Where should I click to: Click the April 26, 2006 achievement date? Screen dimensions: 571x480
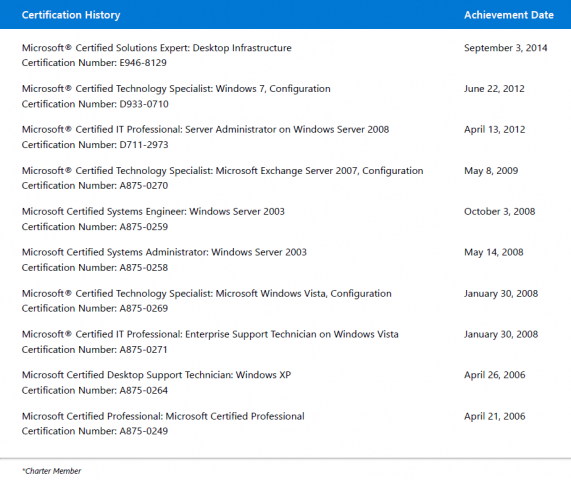pos(495,375)
